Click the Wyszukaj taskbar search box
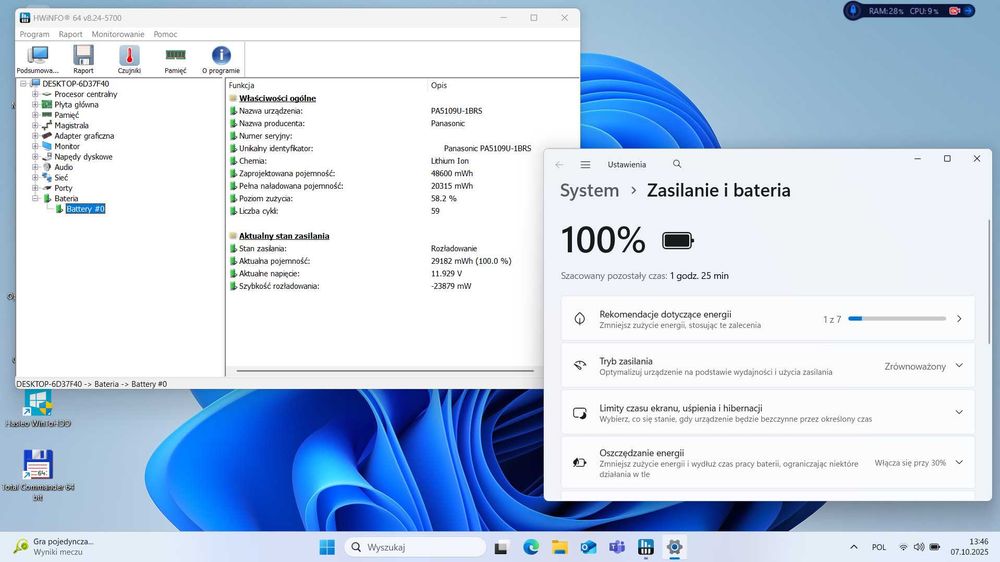The image size is (1000, 562). (415, 547)
